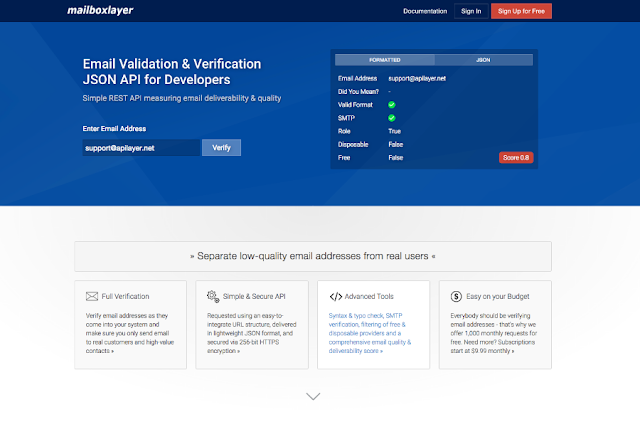640x427 pixels.
Task: Click the envelope icon for Full Verification
Action: coord(92,296)
